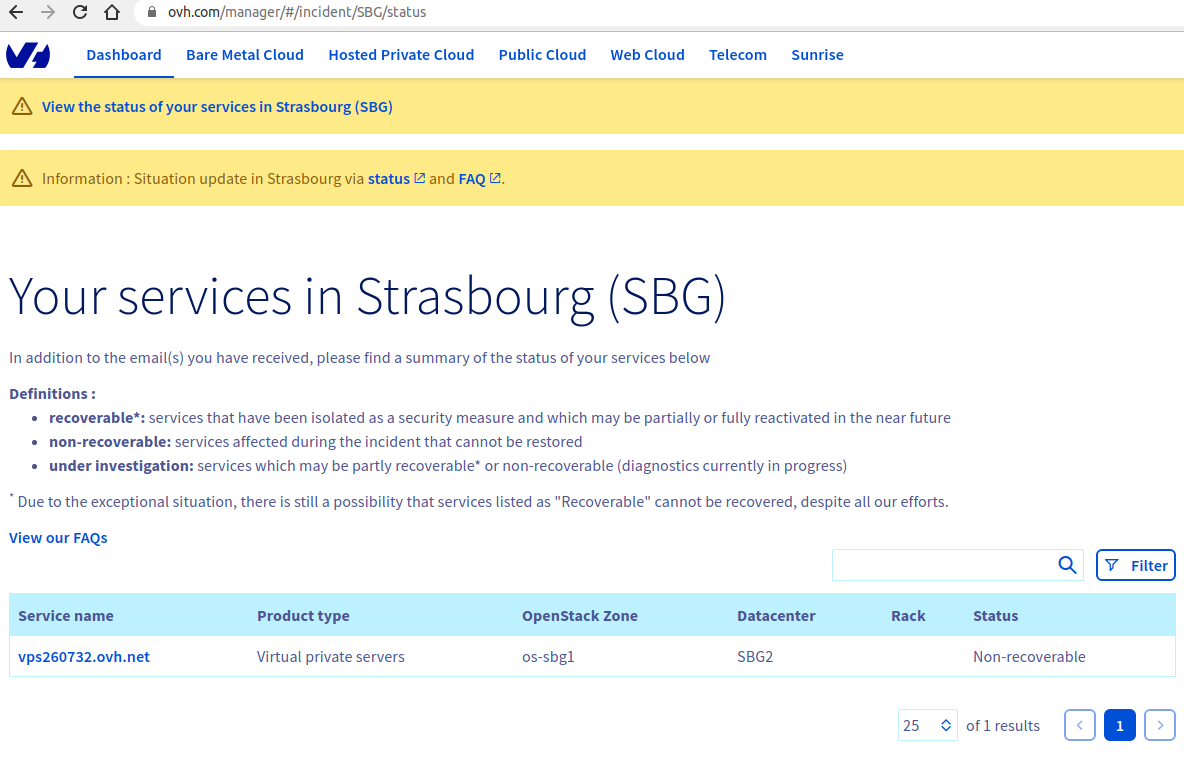
Task: Click the OVH logo icon
Action: coord(28,55)
